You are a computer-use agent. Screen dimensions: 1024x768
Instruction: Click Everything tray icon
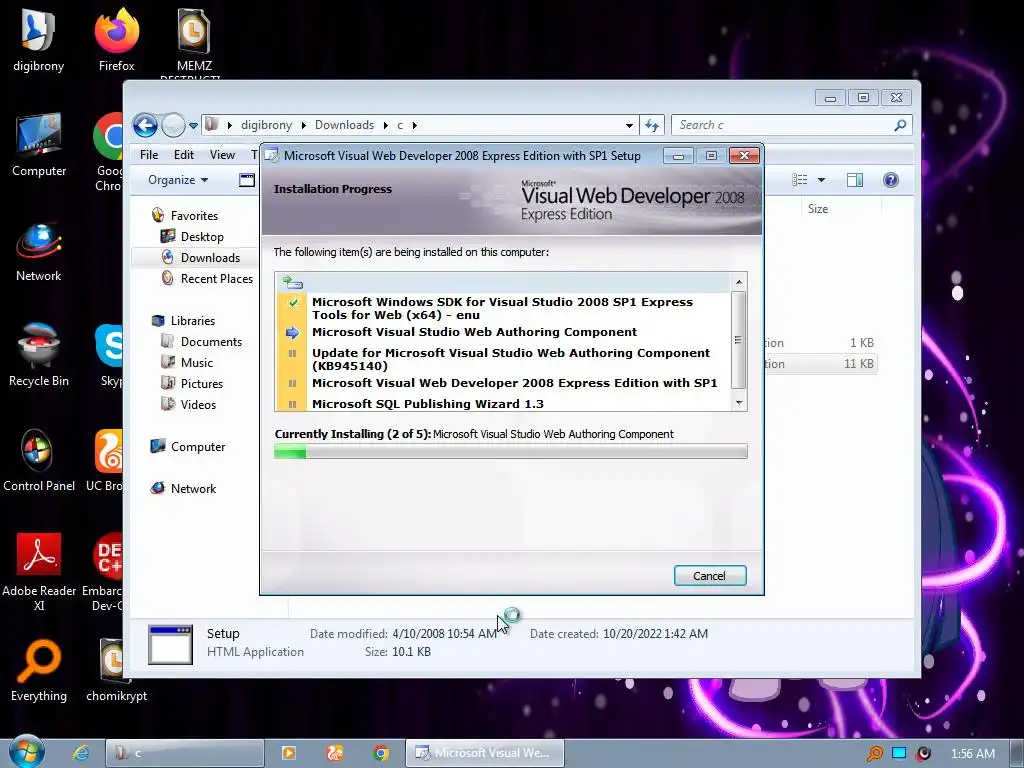click(x=875, y=754)
